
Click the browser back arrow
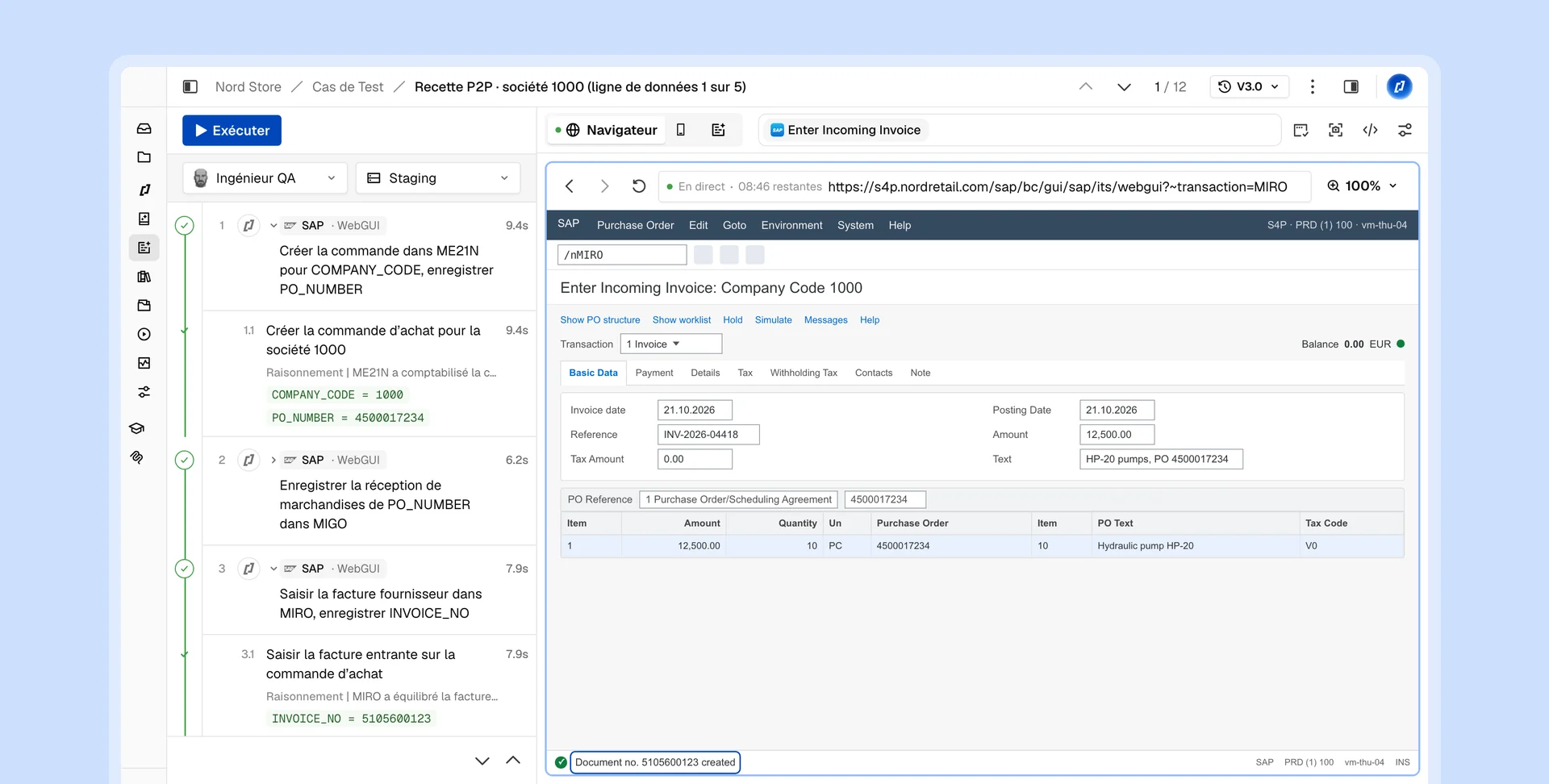(x=570, y=186)
